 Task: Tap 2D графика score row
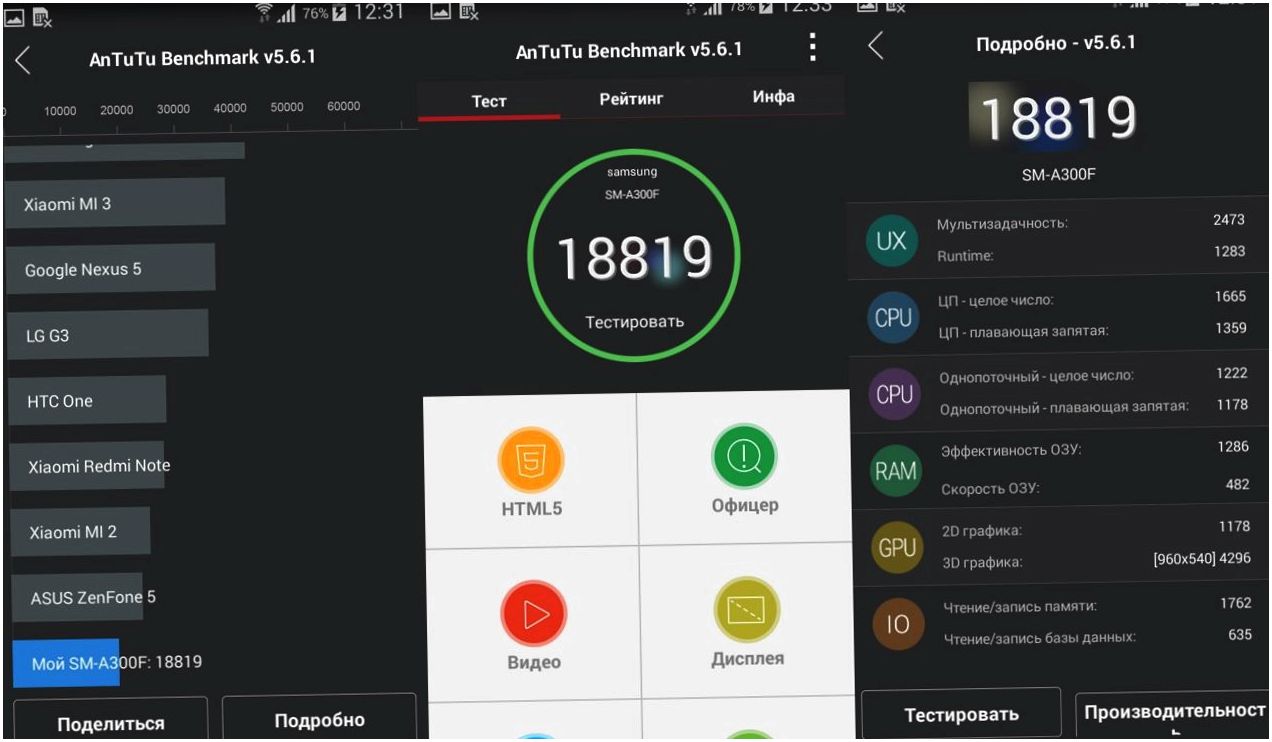tap(1095, 529)
